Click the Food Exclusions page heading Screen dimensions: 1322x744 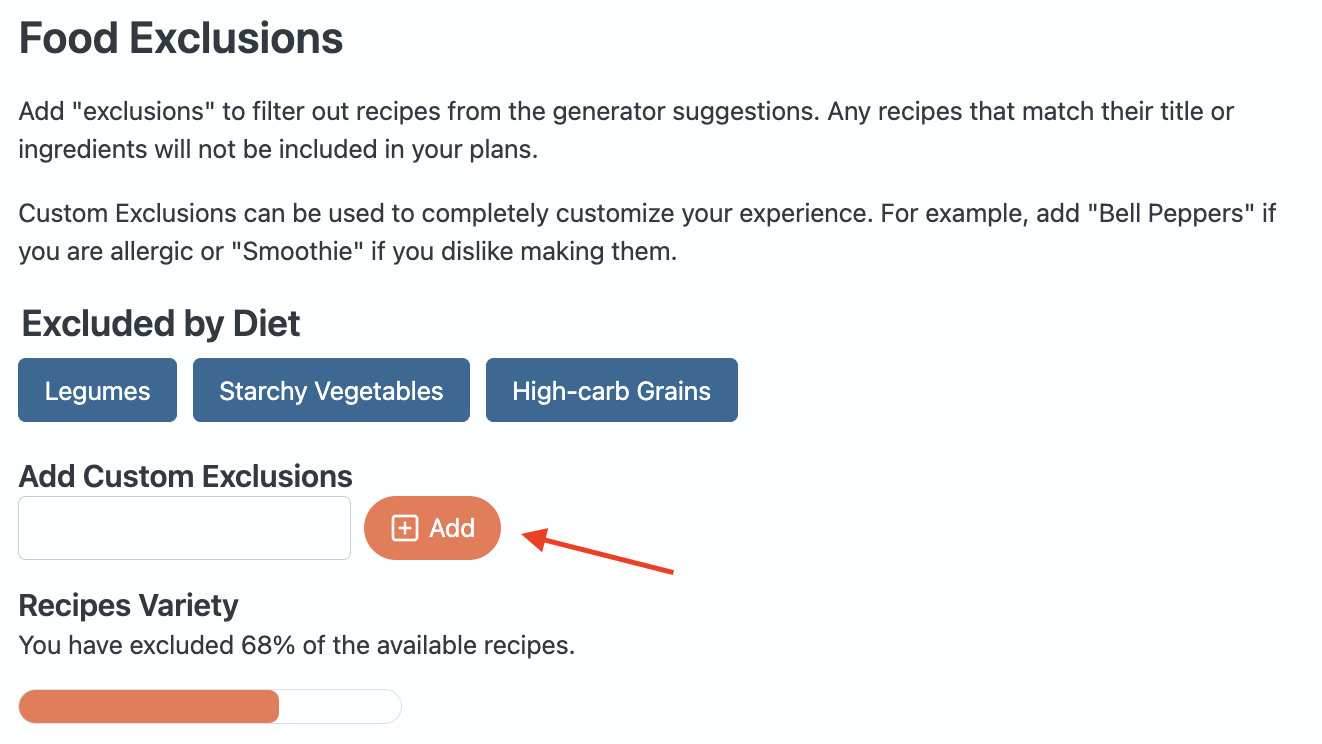click(181, 39)
